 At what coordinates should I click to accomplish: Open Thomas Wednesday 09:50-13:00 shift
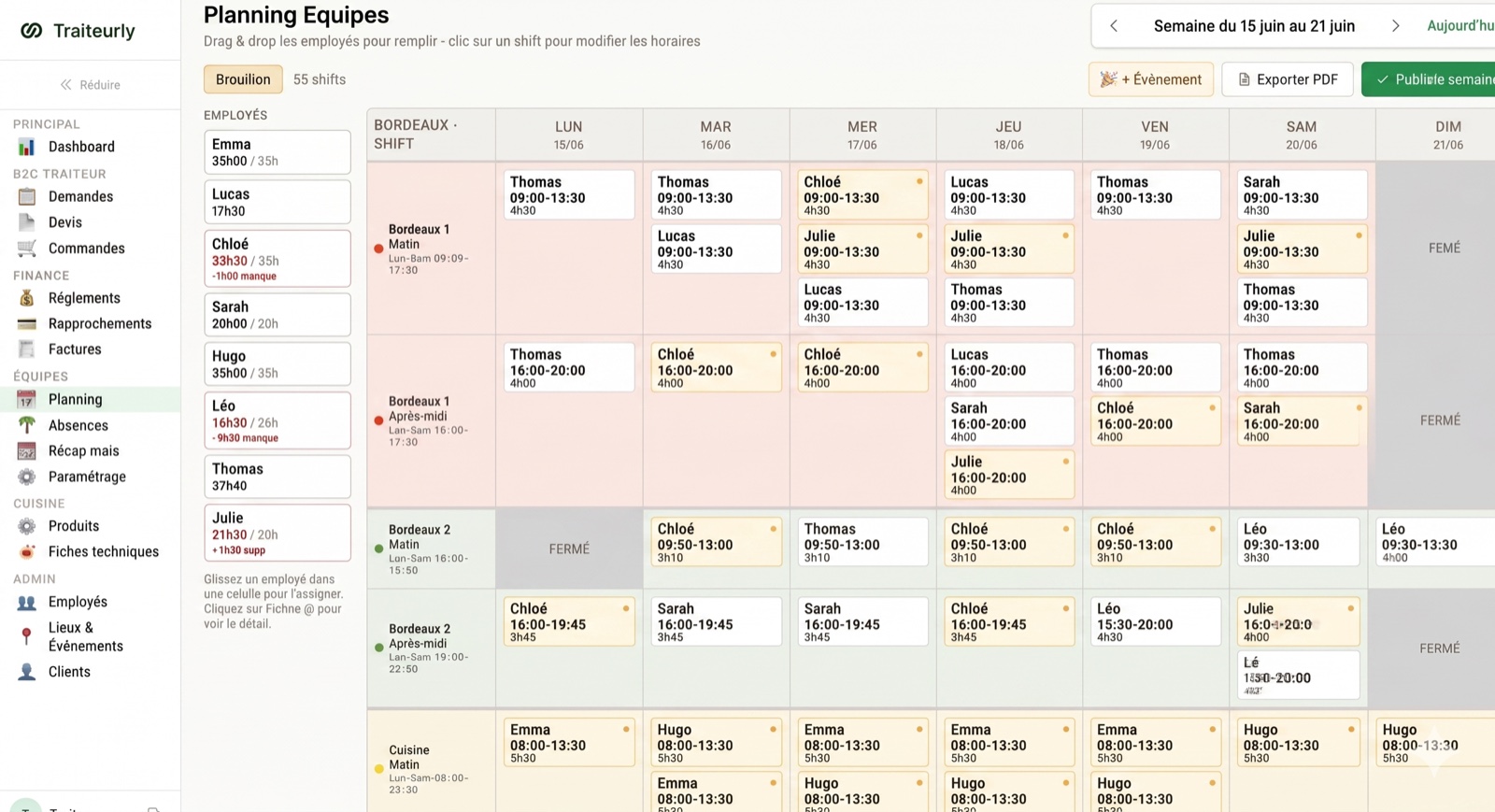coord(862,542)
